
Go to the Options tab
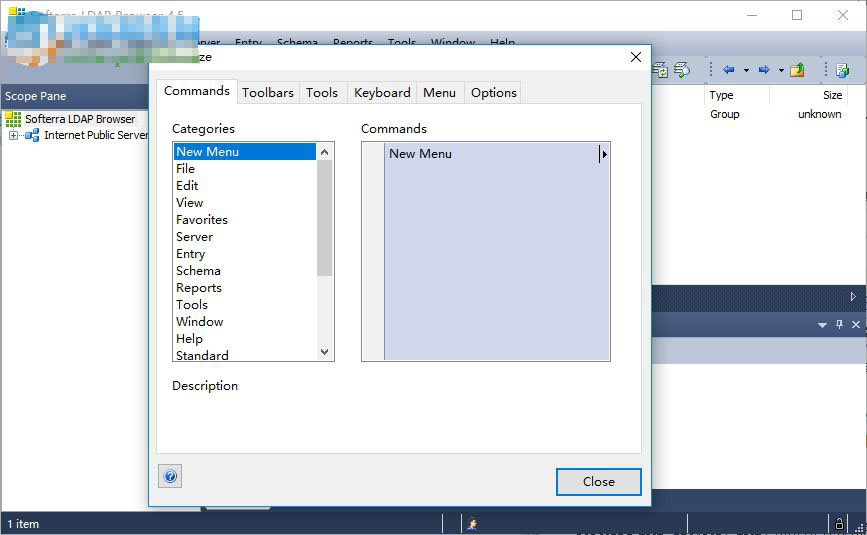click(494, 92)
